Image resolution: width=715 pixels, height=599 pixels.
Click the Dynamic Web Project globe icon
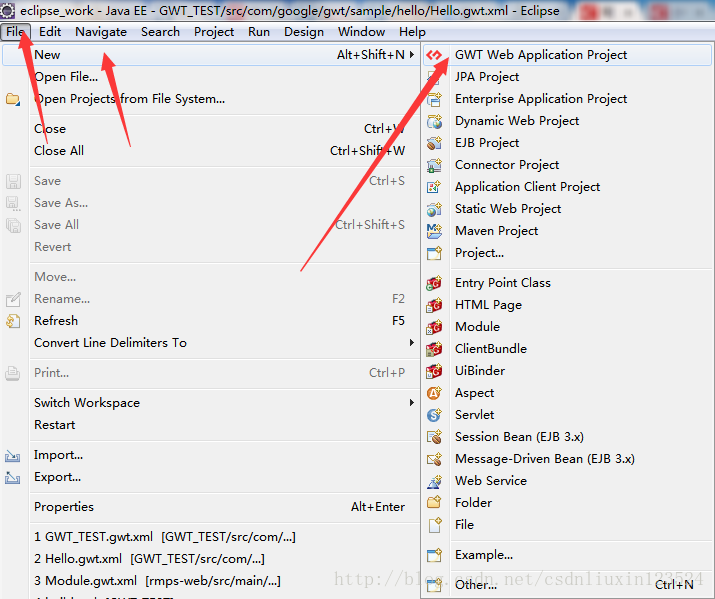click(x=434, y=121)
